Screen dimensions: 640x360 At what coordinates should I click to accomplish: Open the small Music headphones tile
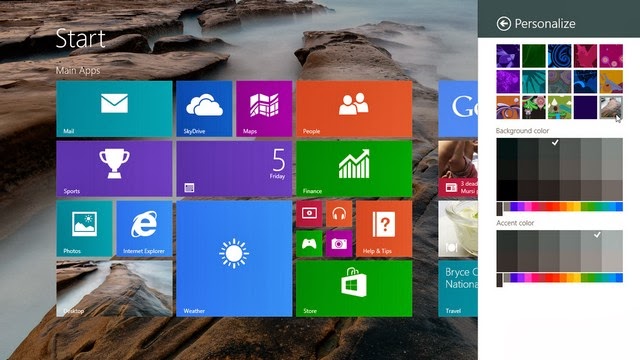click(339, 213)
